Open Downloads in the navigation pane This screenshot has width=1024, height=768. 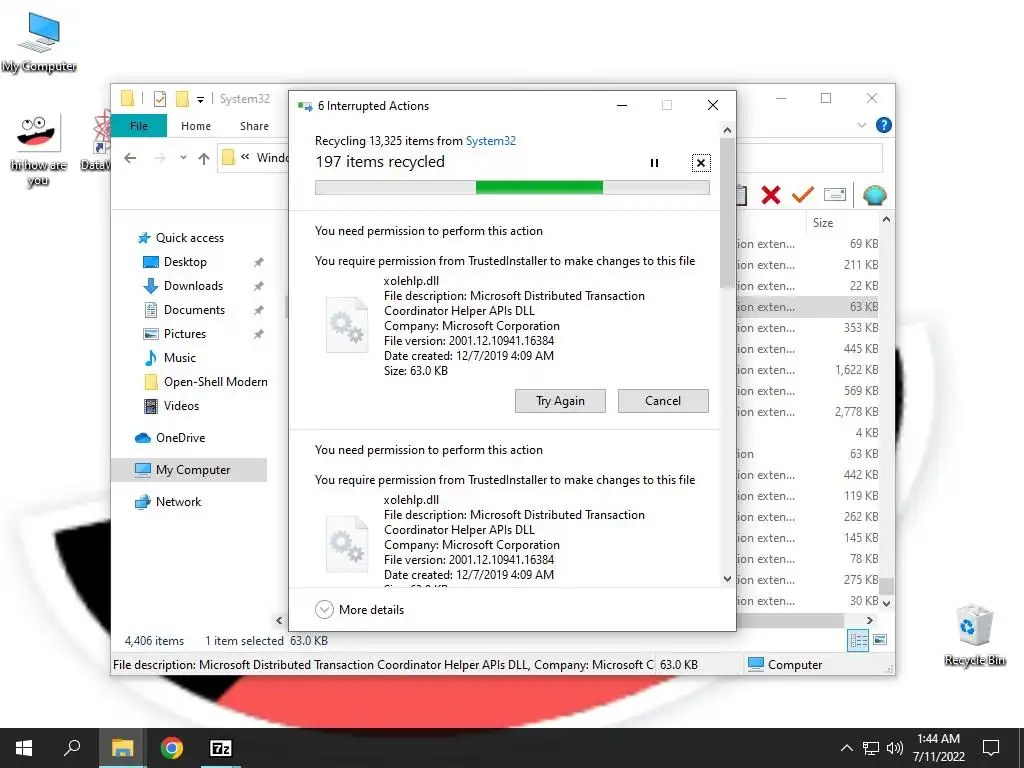193,286
